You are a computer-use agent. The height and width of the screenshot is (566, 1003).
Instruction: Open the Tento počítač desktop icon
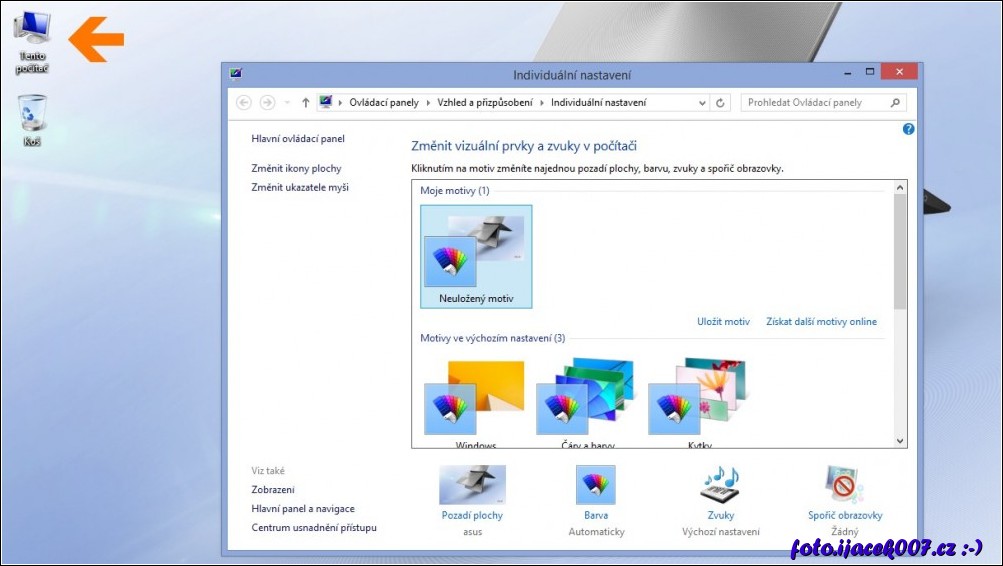[32, 30]
